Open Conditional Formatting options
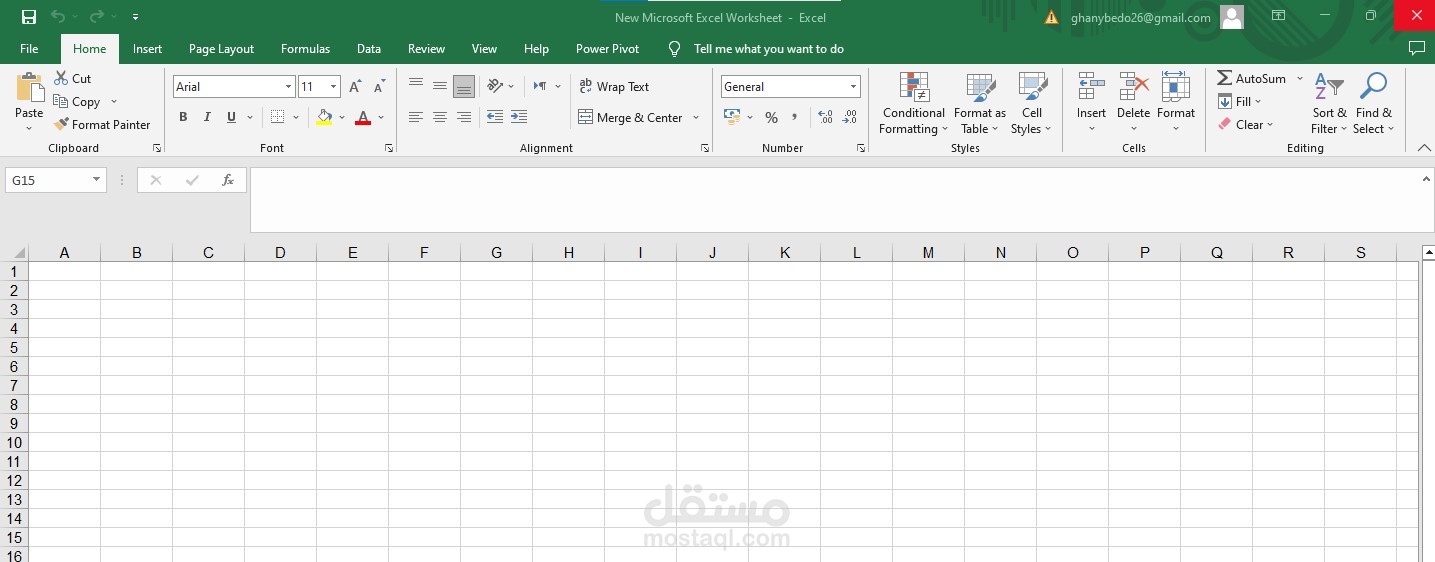This screenshot has height=562, width=1435. pos(913,103)
